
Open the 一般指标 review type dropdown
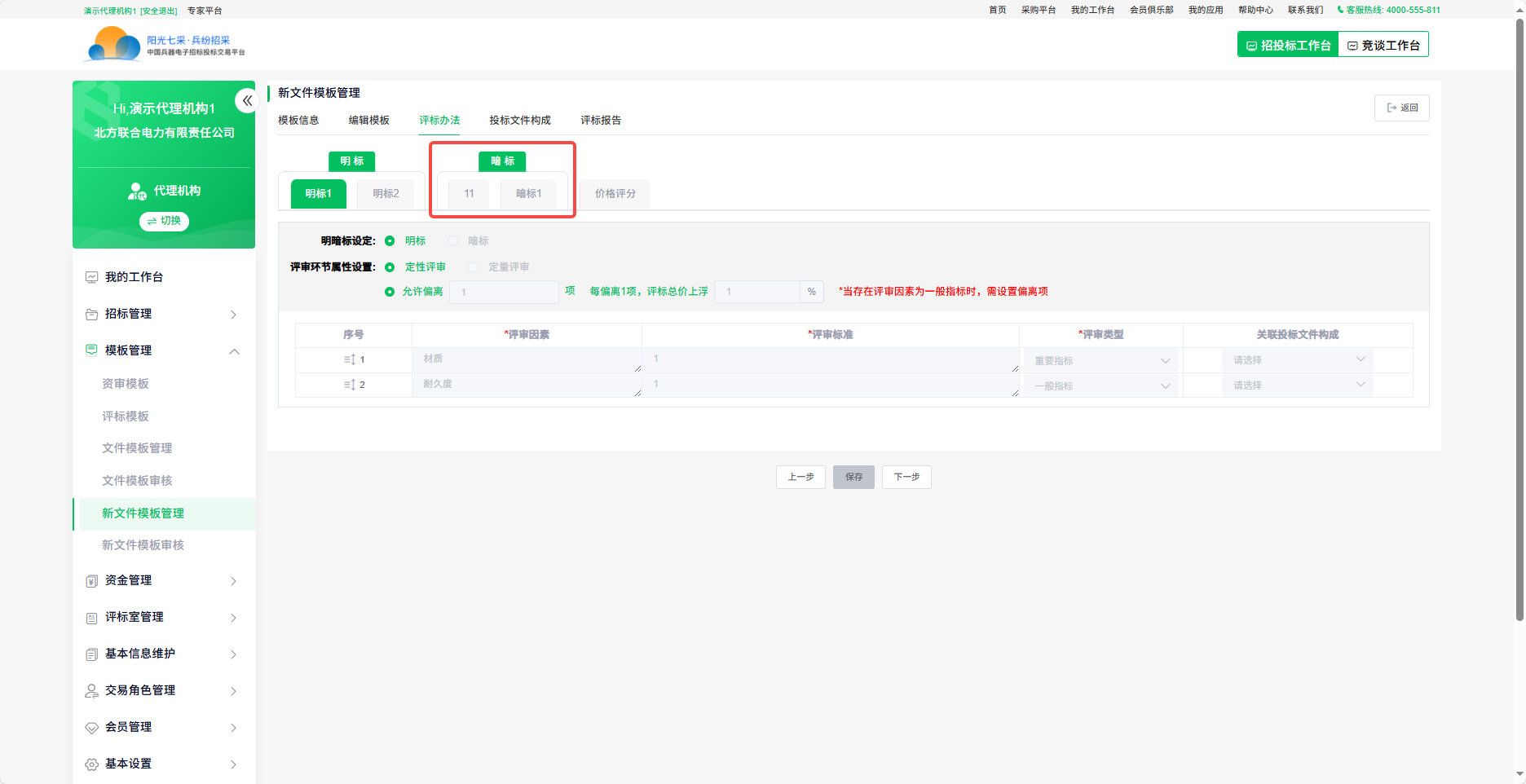(1100, 385)
